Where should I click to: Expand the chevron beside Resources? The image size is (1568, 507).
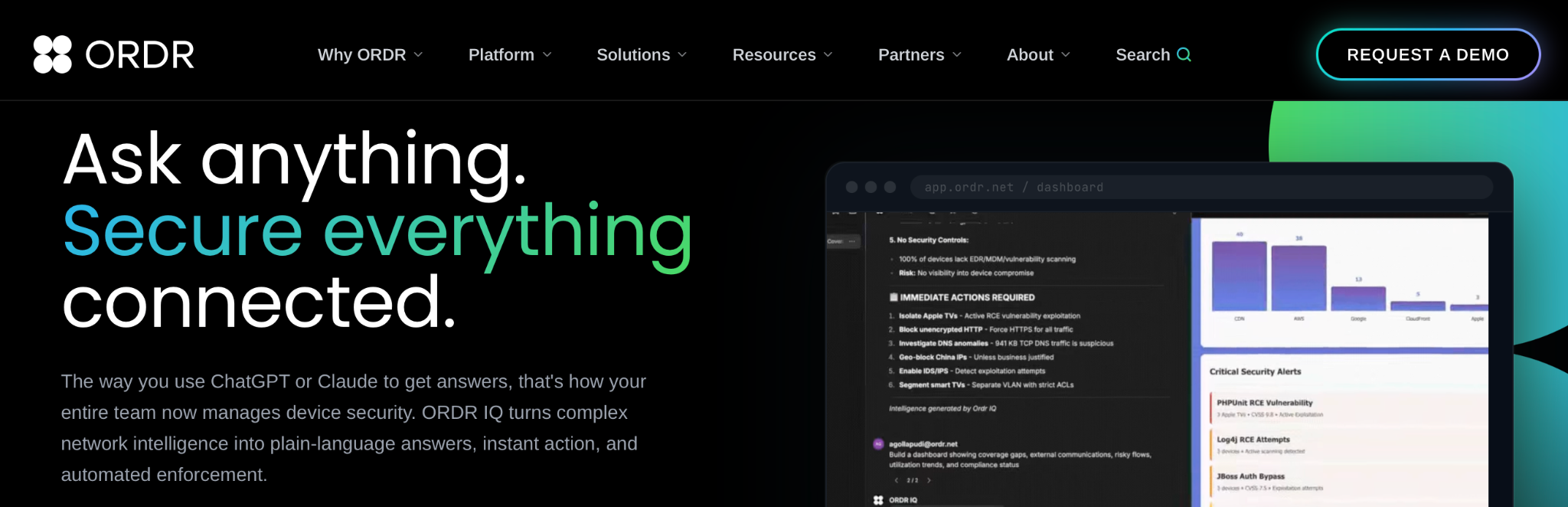[x=828, y=55]
